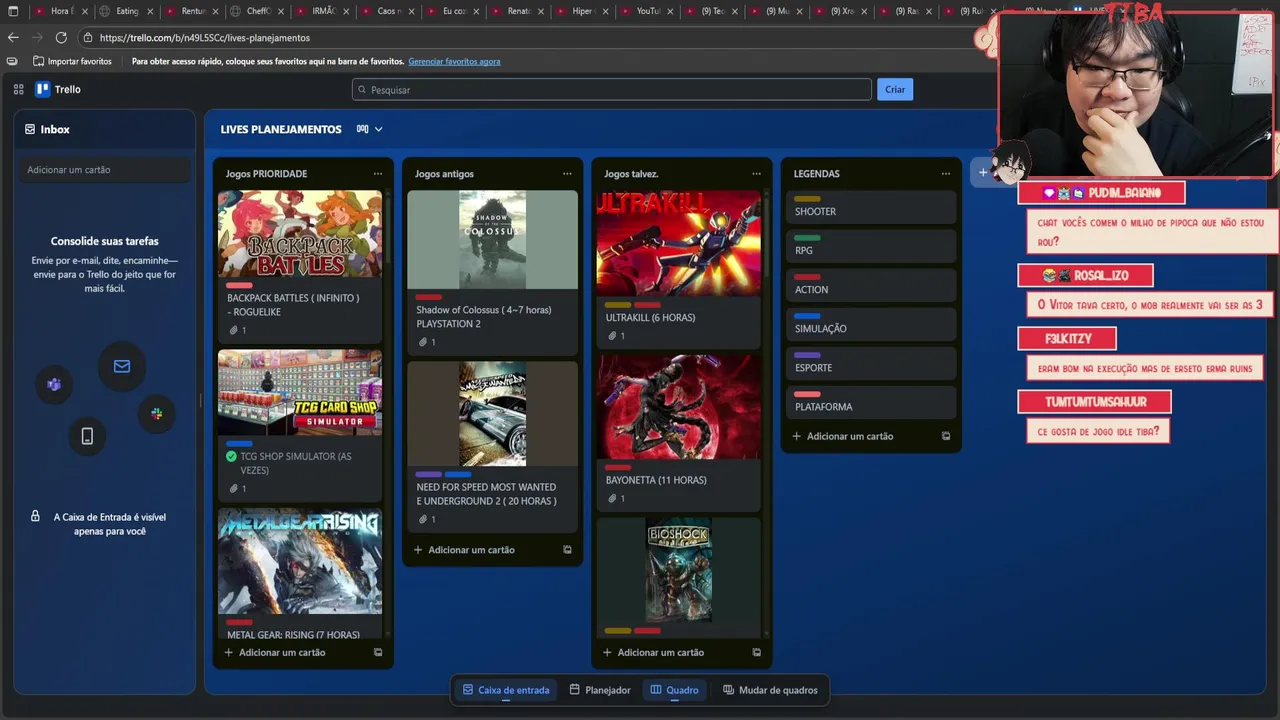The height and width of the screenshot is (720, 1280).
Task: Switch to the Chefão browser tab
Action: (257, 11)
